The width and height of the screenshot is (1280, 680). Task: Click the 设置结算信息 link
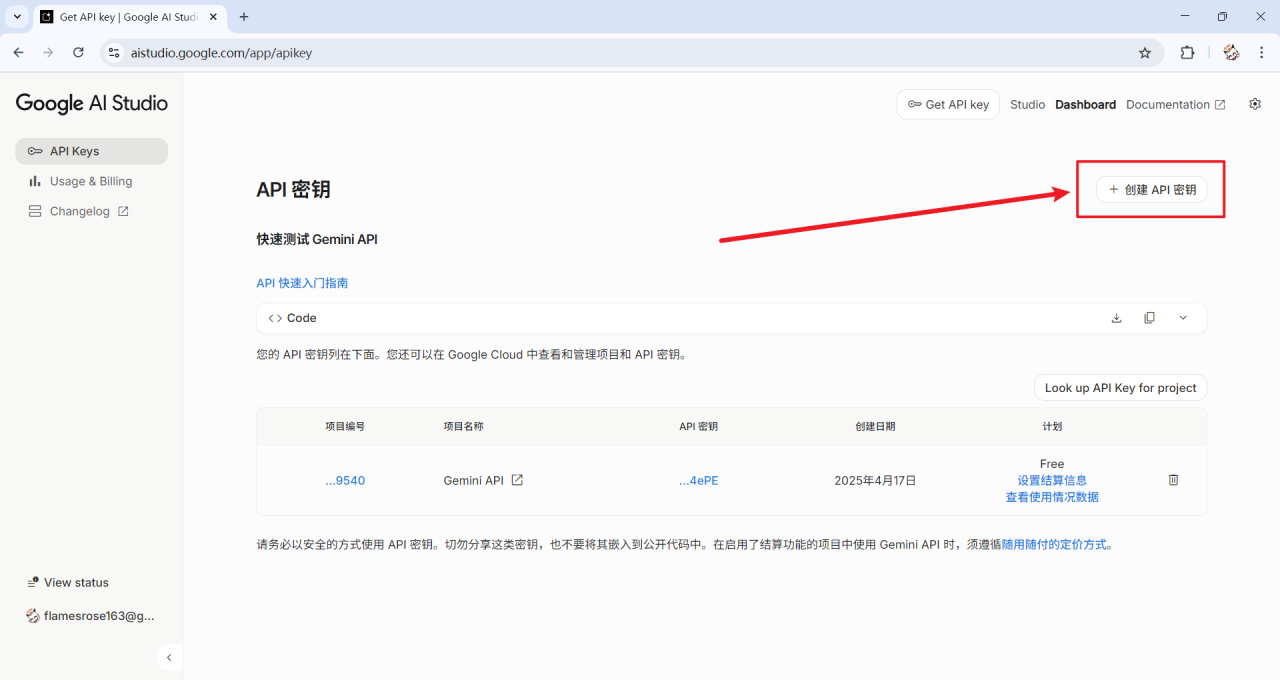pyautogui.click(x=1052, y=480)
